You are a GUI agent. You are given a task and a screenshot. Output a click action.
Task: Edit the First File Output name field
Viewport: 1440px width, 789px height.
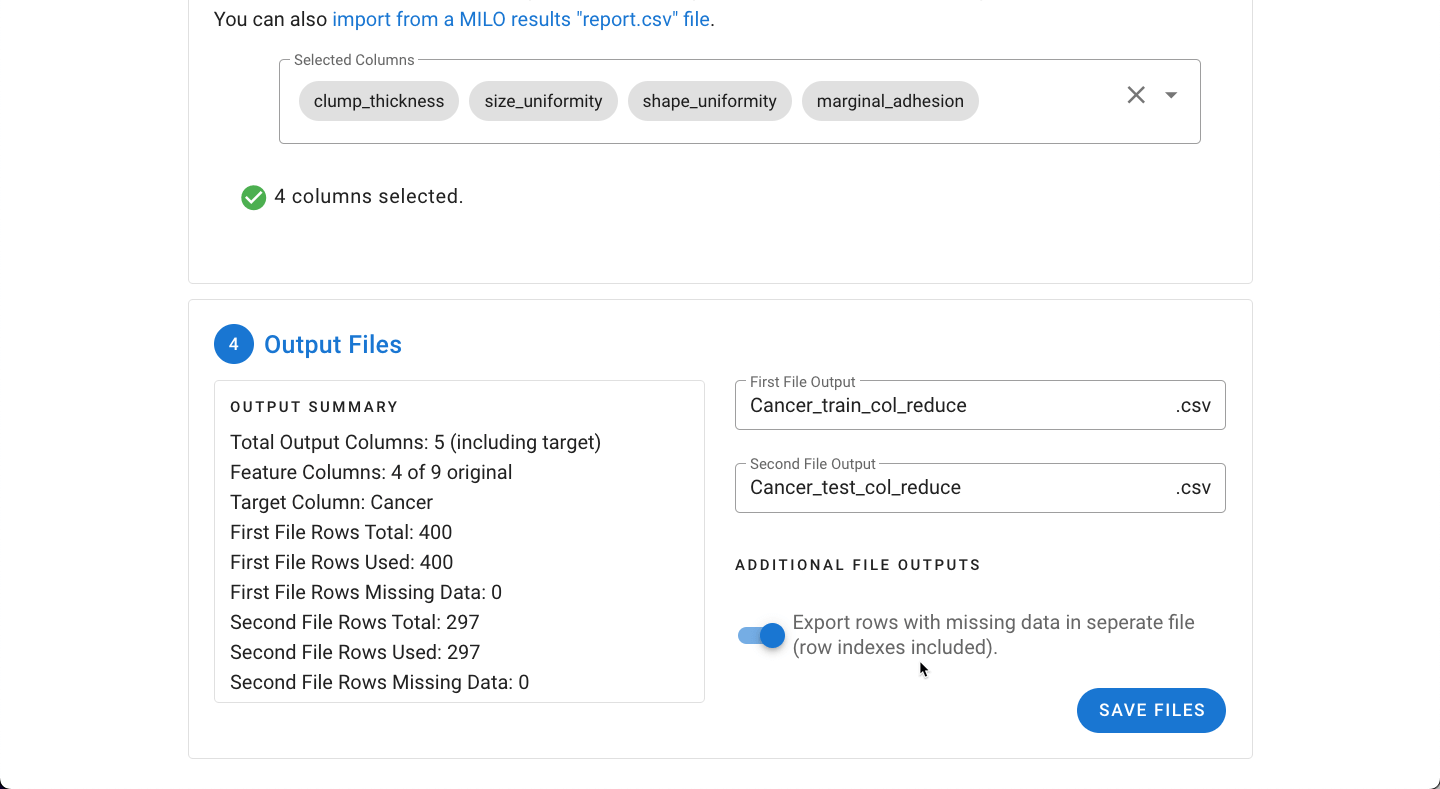[x=980, y=405]
